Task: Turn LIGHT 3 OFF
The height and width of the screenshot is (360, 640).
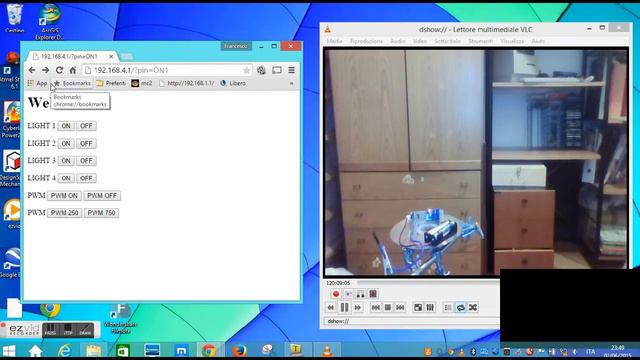Action: (x=86, y=161)
